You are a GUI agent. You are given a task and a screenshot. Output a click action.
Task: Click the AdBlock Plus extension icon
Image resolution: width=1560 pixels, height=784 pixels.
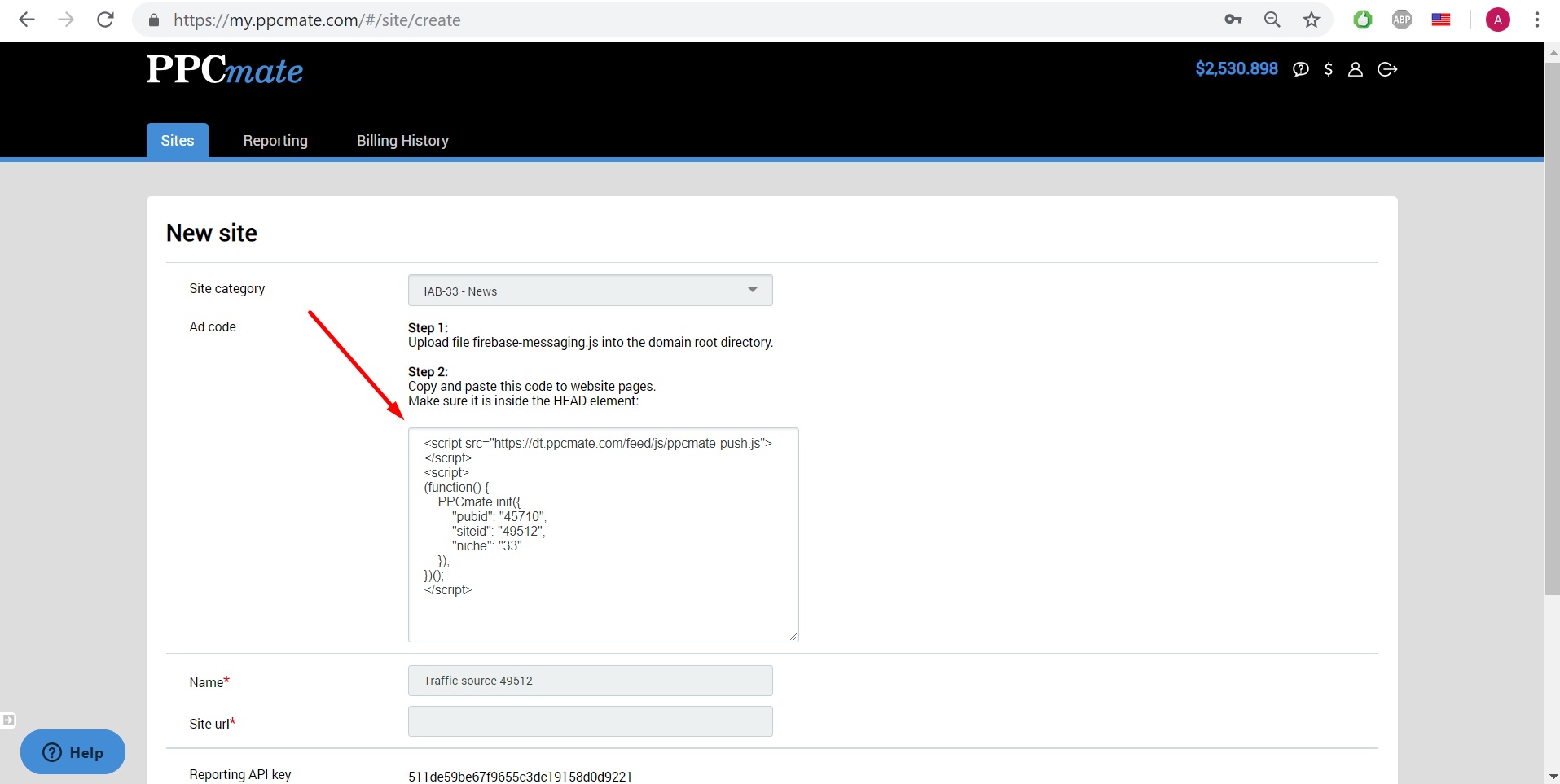(x=1402, y=20)
